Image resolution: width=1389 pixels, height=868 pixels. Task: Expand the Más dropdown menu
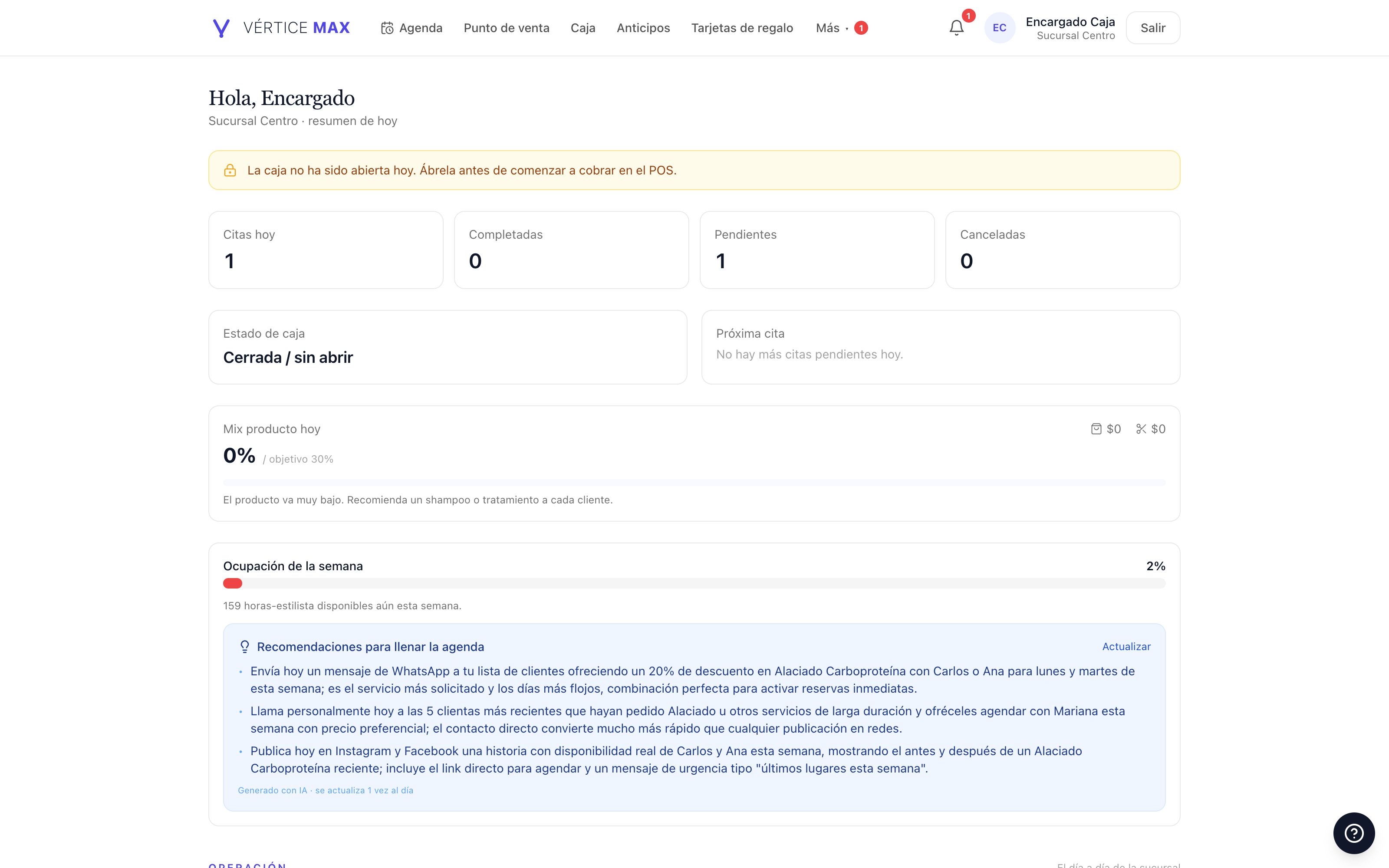832,28
